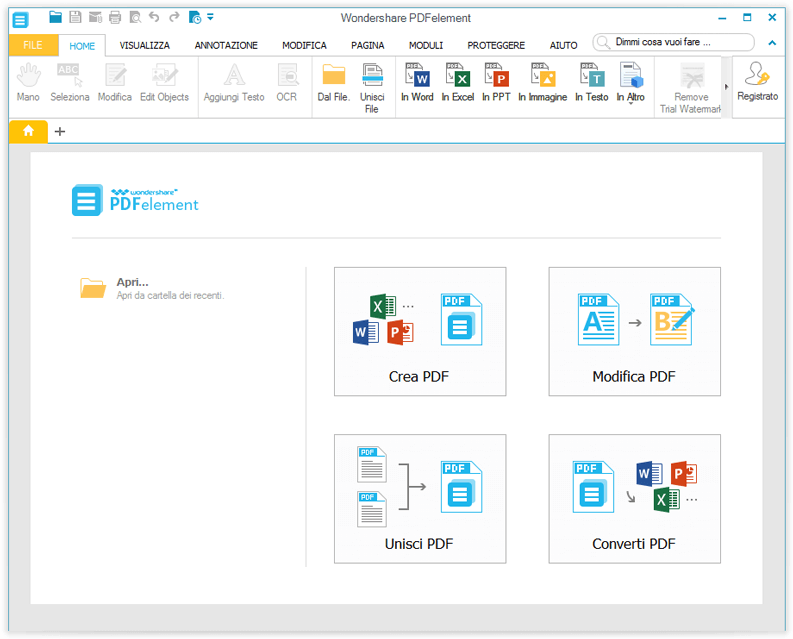
Task: Click the Edit Objects tool
Action: point(164,83)
